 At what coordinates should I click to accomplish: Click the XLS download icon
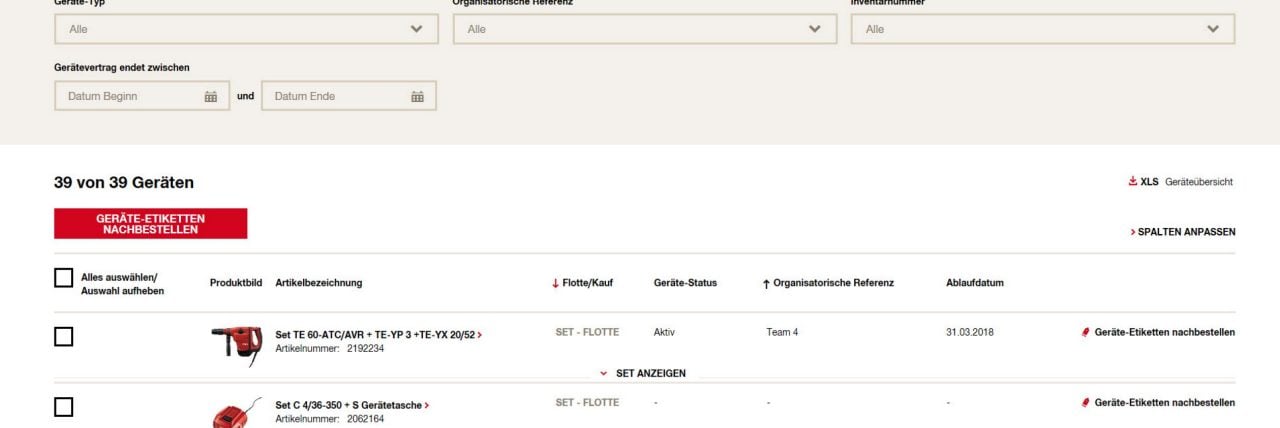click(1133, 182)
